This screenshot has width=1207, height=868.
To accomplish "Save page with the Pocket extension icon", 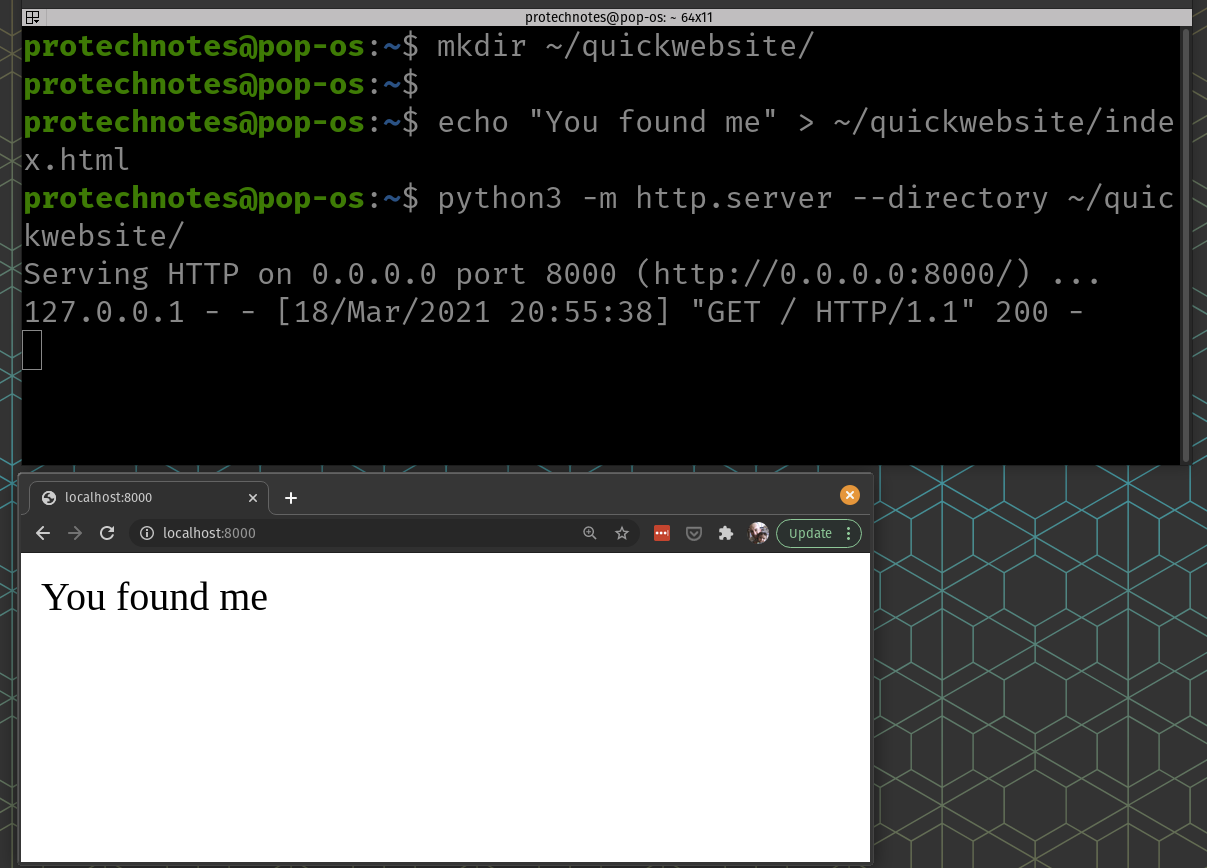I will (693, 533).
